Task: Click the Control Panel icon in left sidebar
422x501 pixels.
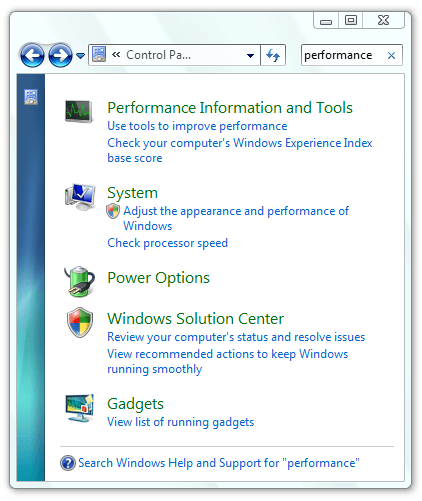Action: coord(31,97)
